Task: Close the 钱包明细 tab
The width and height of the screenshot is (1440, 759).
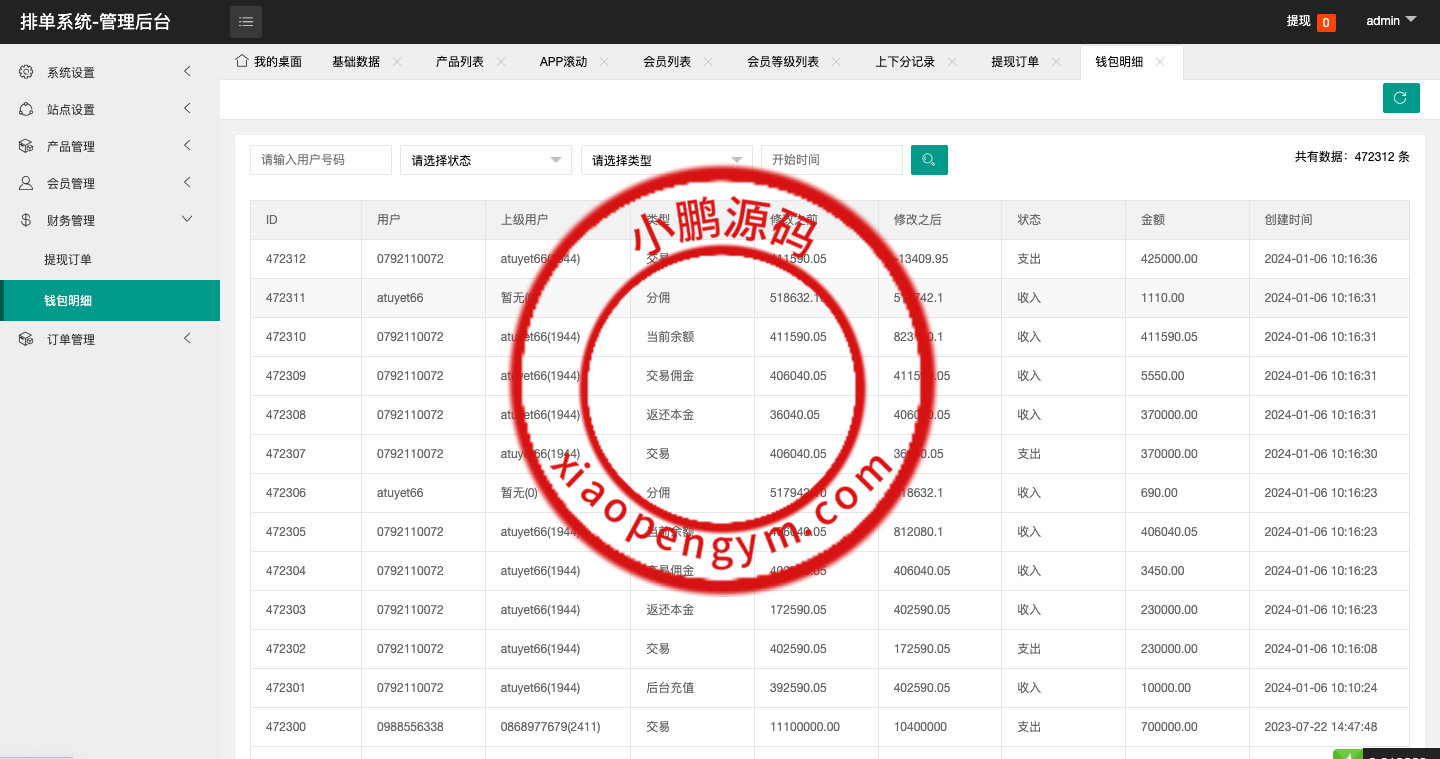Action: coord(1160,62)
